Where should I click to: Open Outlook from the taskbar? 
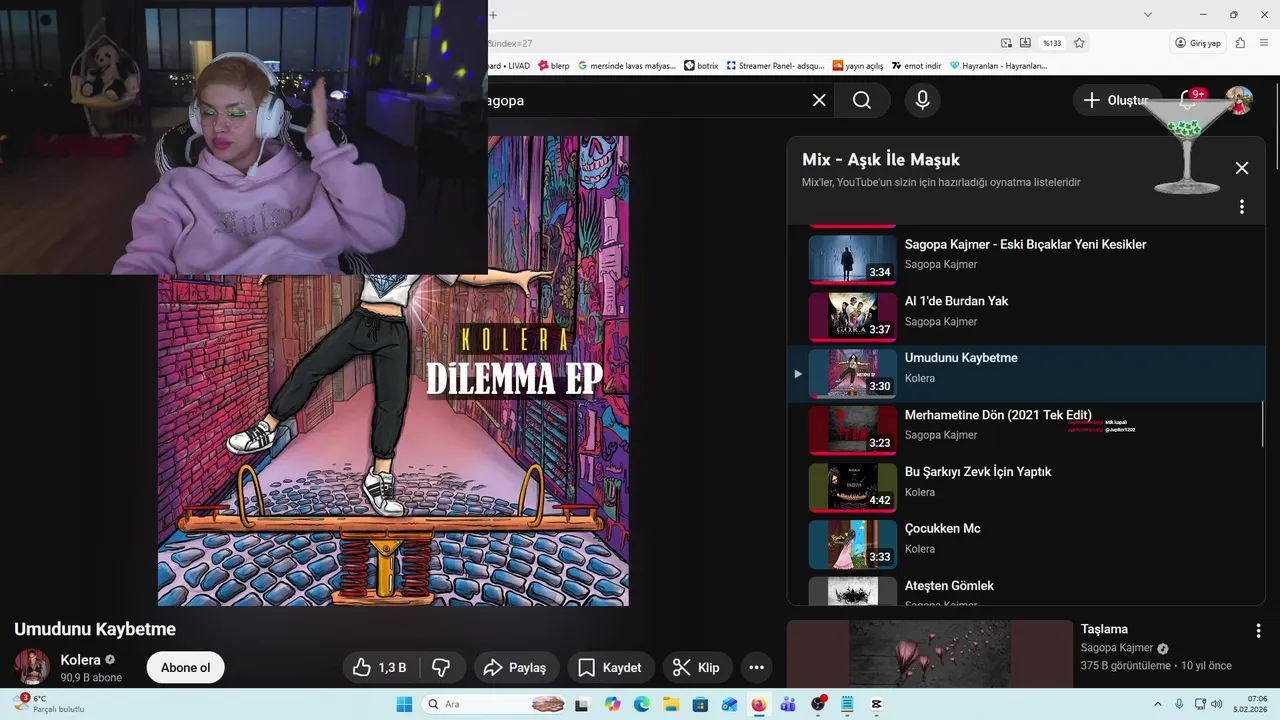click(729, 704)
